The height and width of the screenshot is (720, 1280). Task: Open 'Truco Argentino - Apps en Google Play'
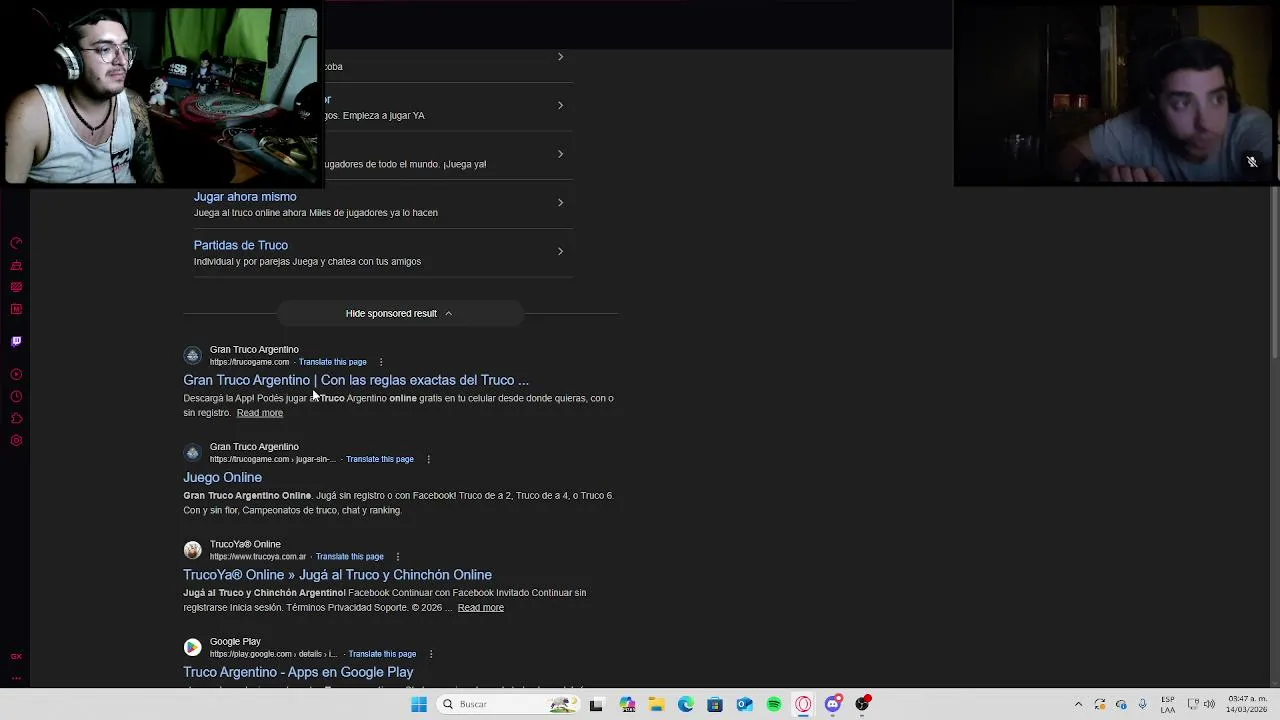[298, 672]
